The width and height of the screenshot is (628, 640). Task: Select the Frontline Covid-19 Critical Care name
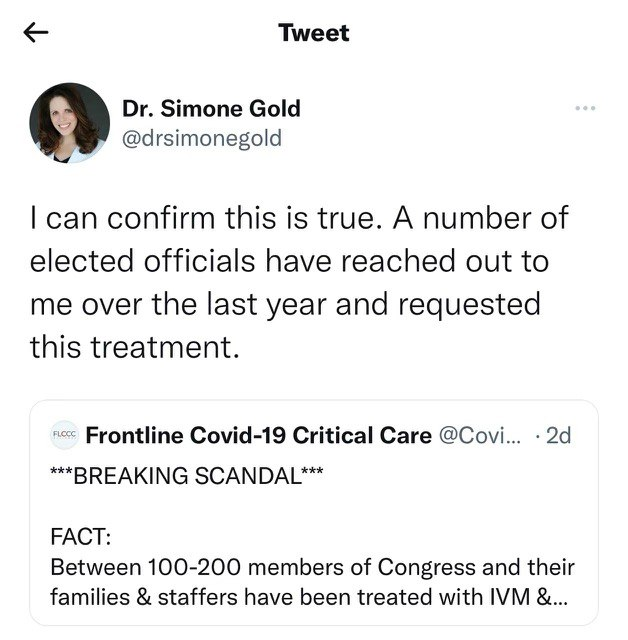[259, 436]
